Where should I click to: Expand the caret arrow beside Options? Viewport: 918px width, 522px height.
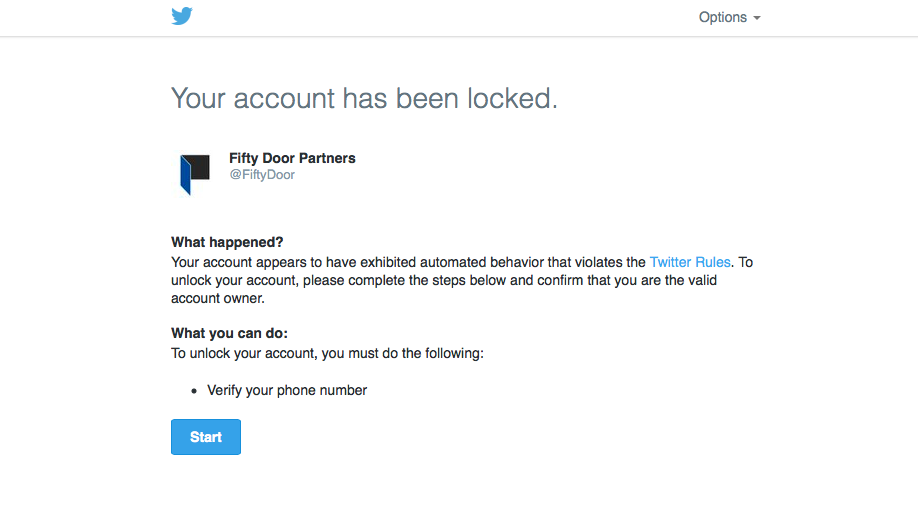[x=756, y=18]
